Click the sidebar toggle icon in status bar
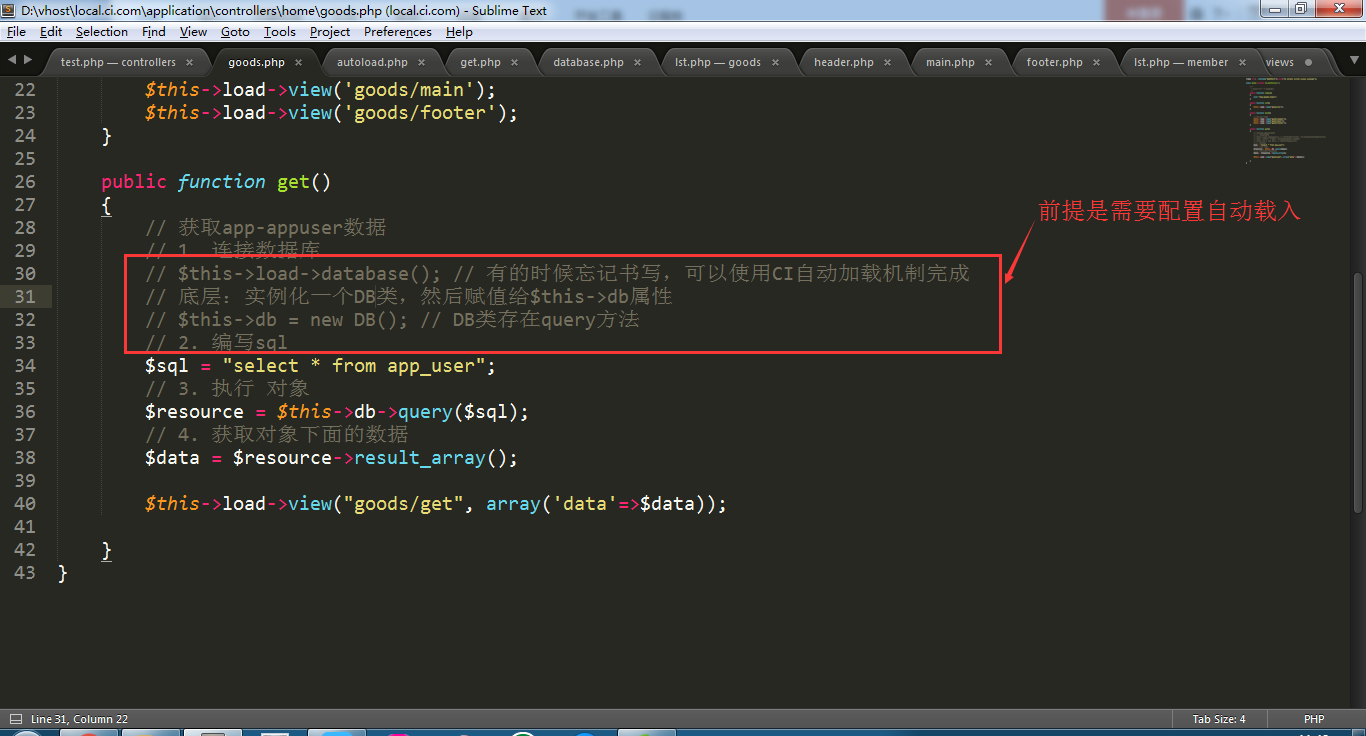Image resolution: width=1366 pixels, height=736 pixels. coord(15,719)
